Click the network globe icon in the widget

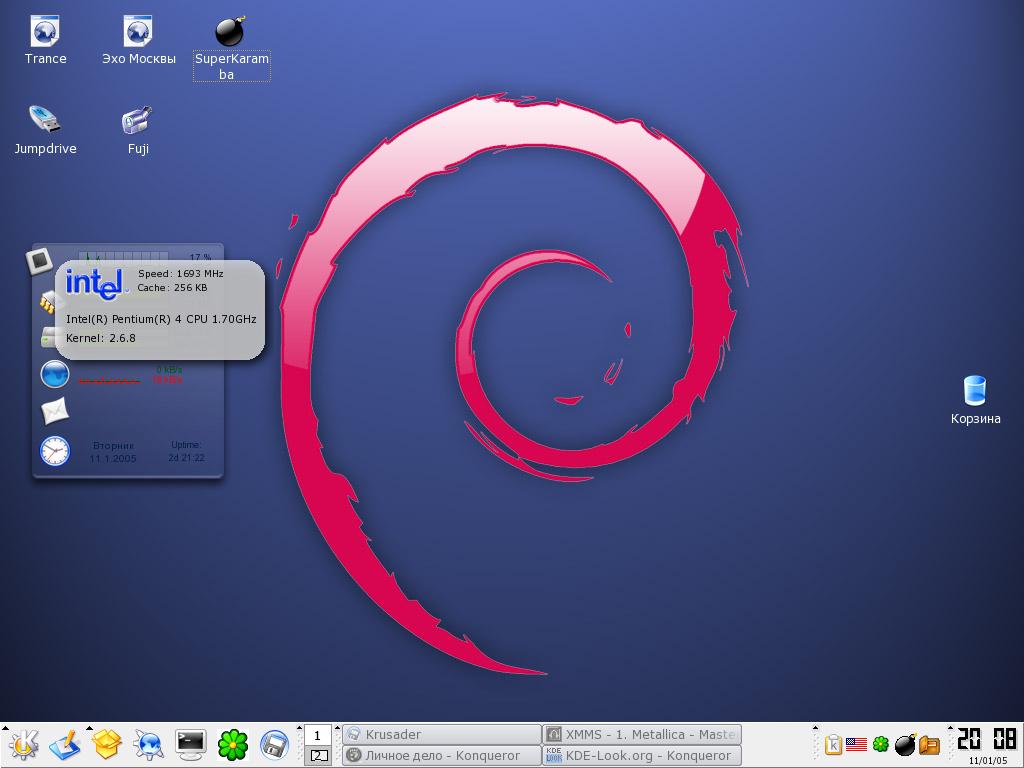coord(55,374)
